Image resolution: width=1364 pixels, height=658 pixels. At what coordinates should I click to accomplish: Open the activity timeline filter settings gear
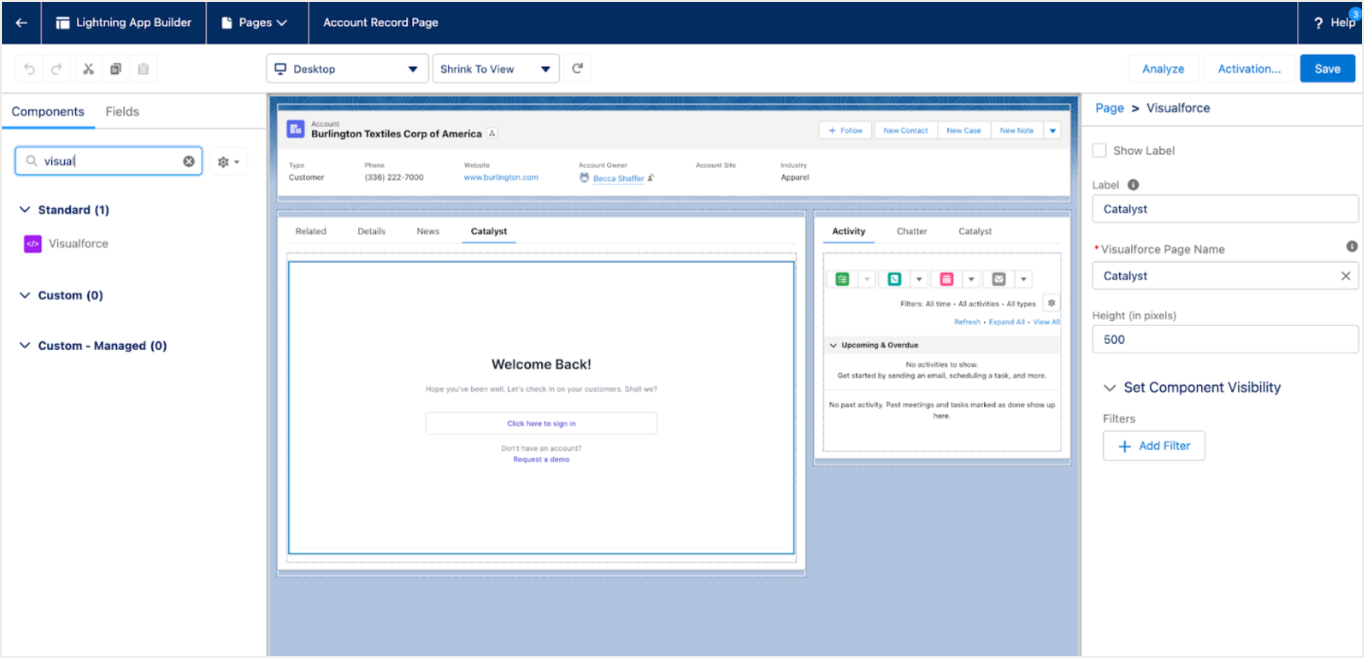coord(1051,302)
